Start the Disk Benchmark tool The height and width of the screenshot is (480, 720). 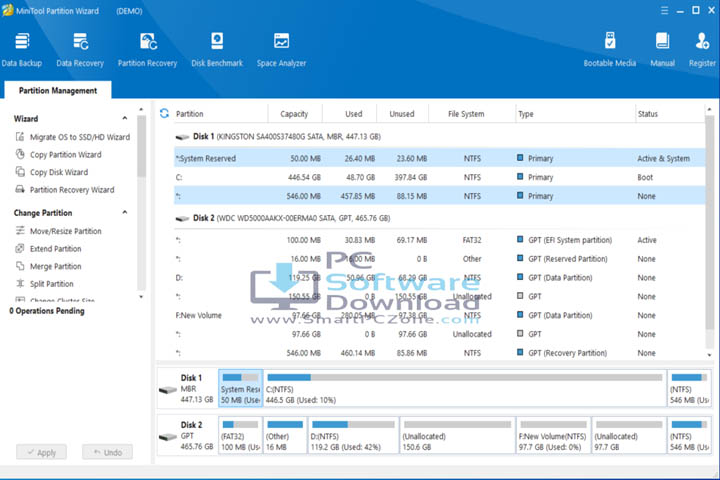click(x=217, y=50)
